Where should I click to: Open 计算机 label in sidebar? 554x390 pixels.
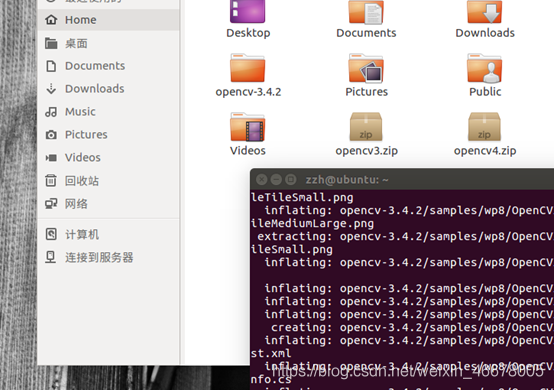click(82, 234)
